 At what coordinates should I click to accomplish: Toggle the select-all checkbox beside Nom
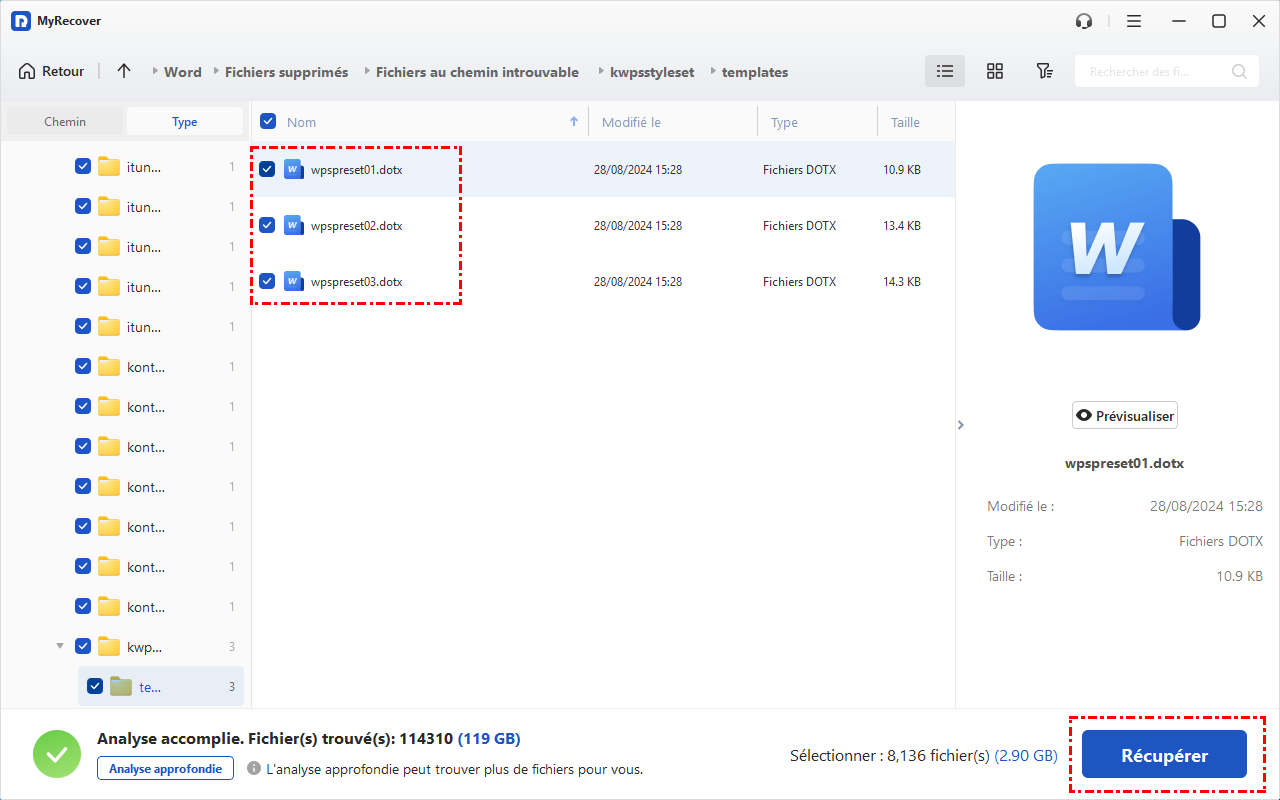click(x=268, y=122)
